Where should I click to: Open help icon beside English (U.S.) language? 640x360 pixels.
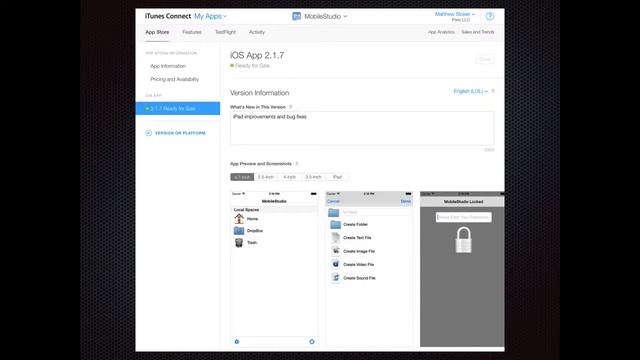(x=493, y=91)
